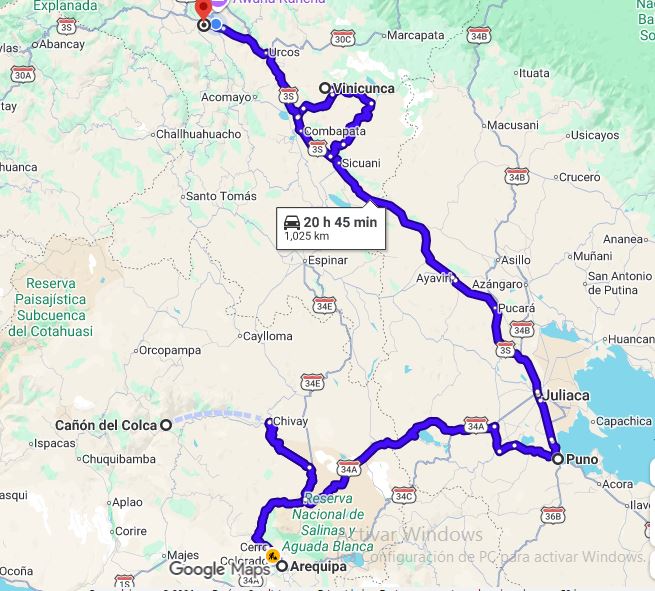Viewport: 655px width, 591px height.
Task: Select the Arequipa waypoint circle
Action: [x=283, y=566]
